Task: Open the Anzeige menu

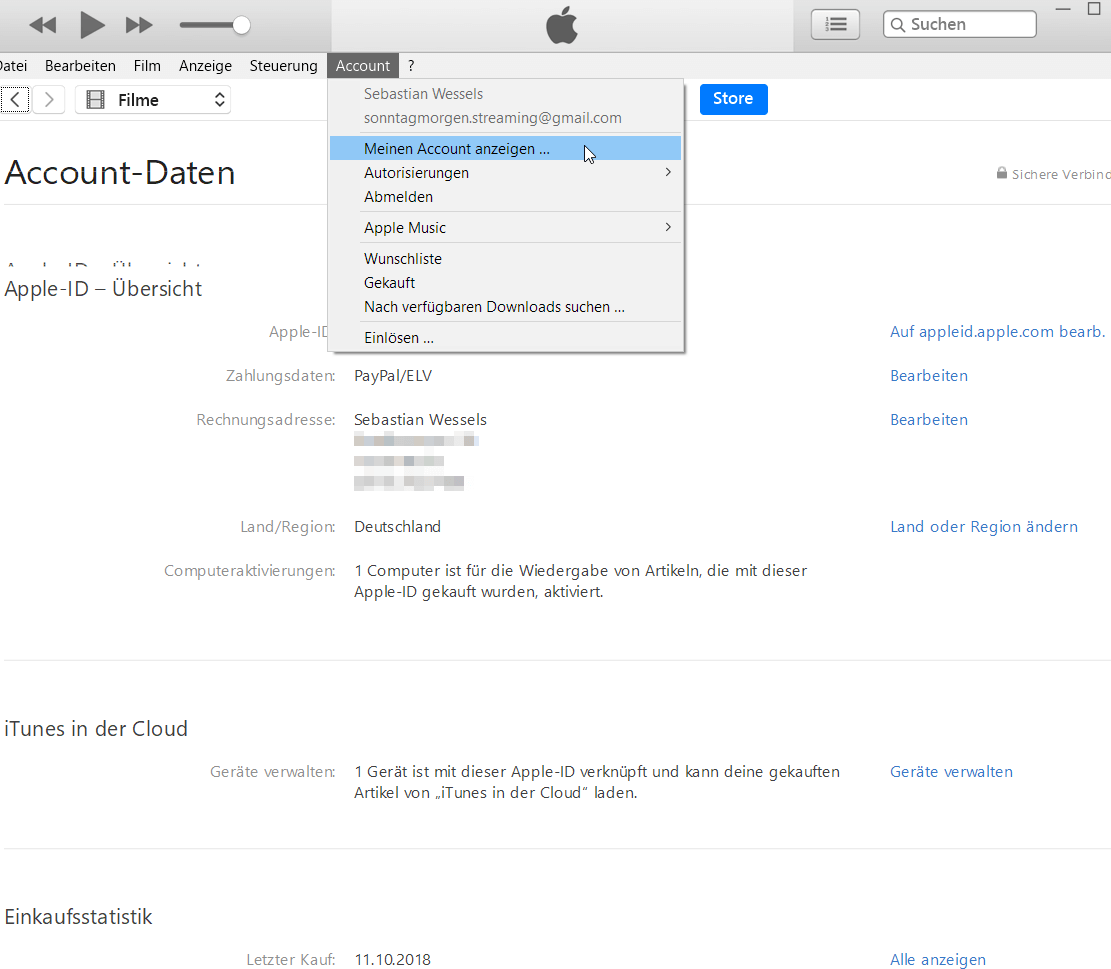Action: 205,66
